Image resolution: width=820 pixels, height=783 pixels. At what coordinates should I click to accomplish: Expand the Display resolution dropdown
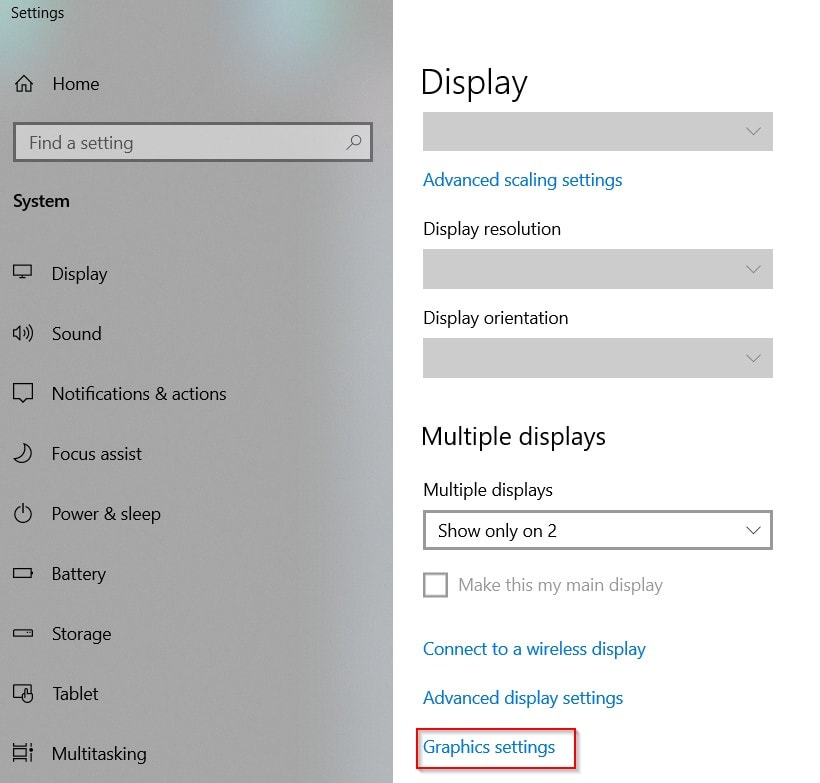598,269
